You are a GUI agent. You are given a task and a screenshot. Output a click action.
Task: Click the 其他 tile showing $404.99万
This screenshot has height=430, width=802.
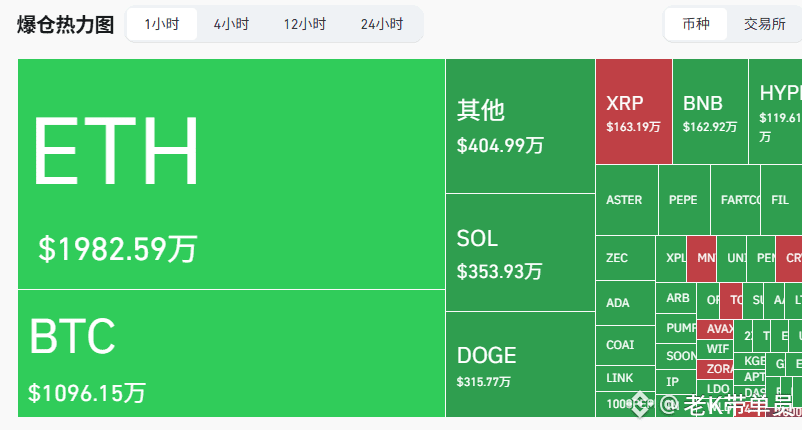pos(520,126)
